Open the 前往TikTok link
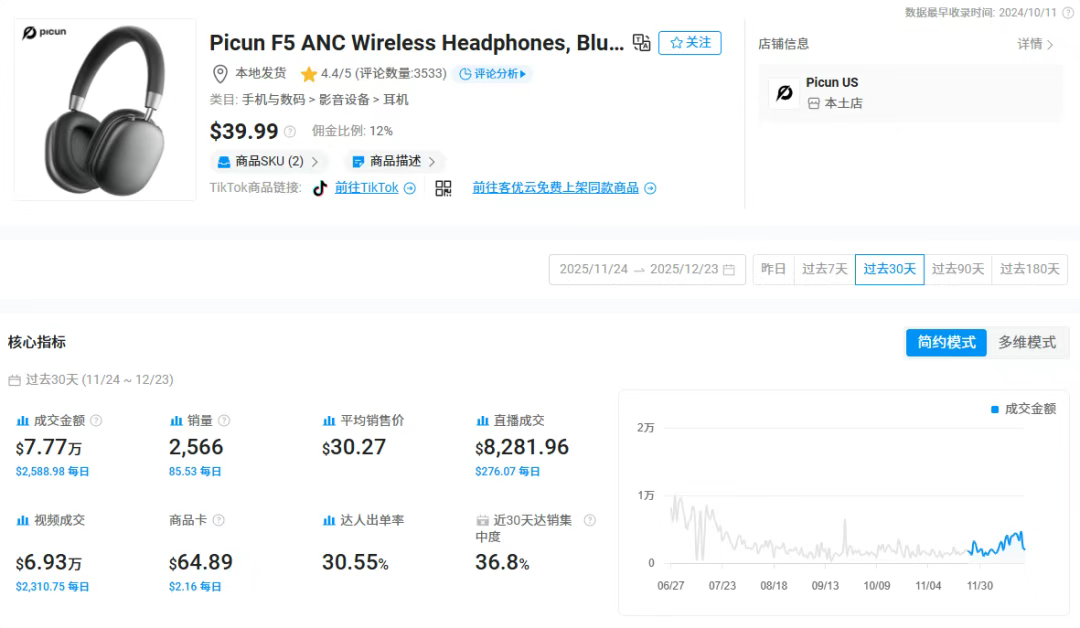 coord(374,188)
